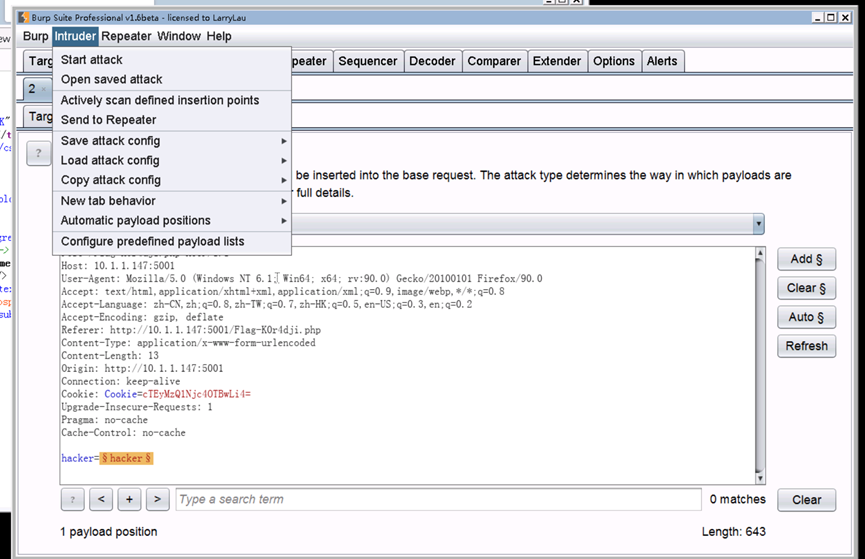The image size is (865, 559).
Task: Select Send to Repeater menu entry
Action: 172,120
